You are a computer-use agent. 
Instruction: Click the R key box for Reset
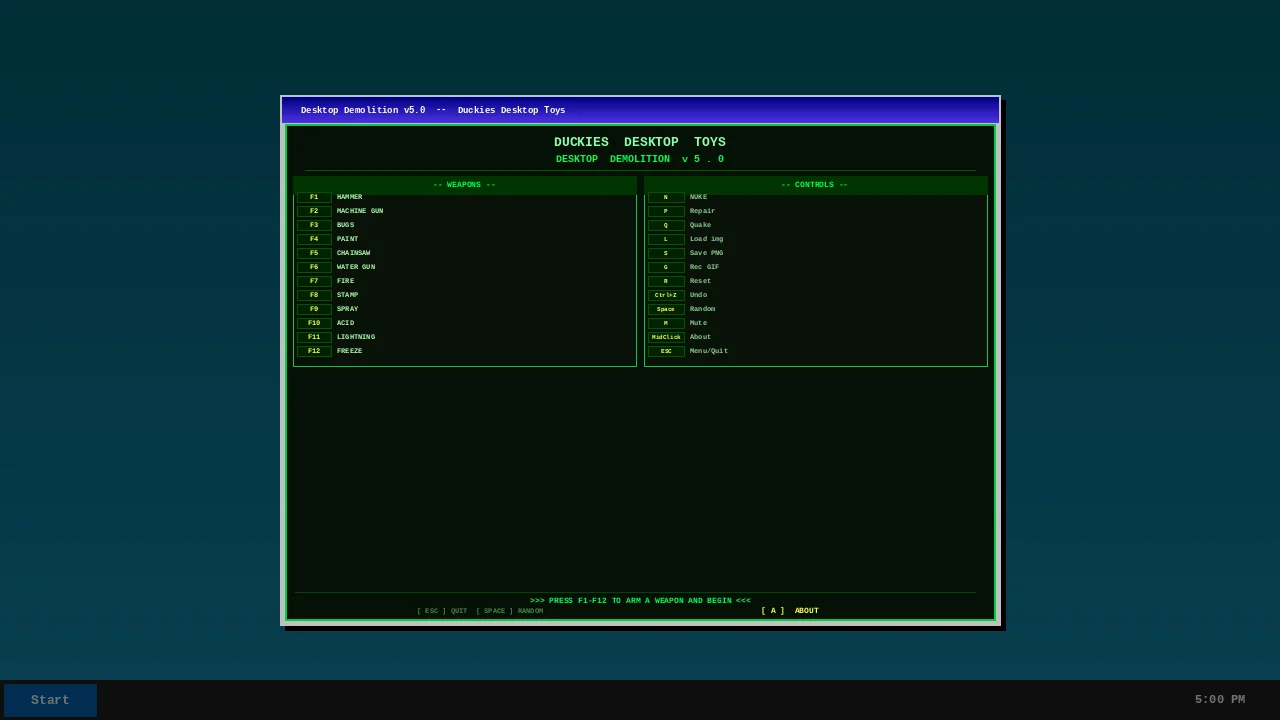coord(666,281)
